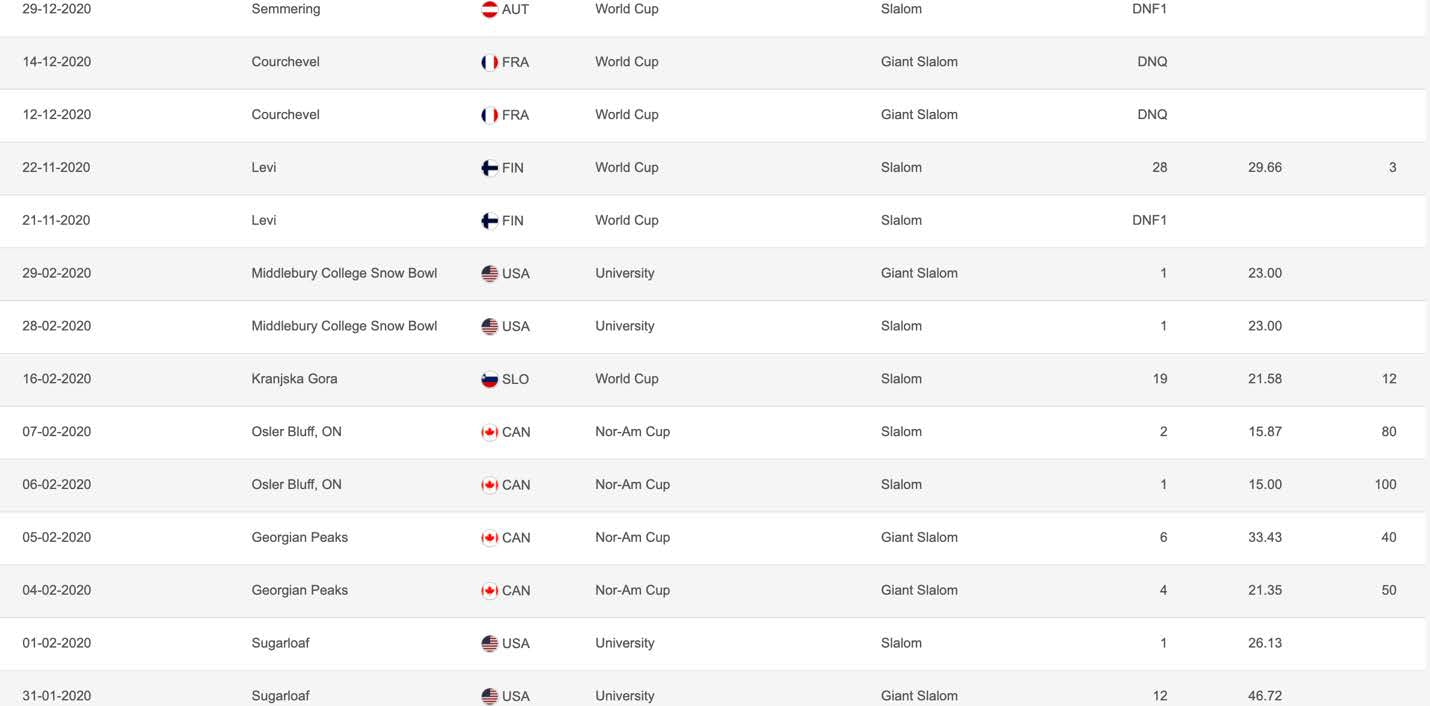Click the France flag on 14-12-2020 Courchevel row
The width and height of the screenshot is (1430, 706).
coord(490,62)
